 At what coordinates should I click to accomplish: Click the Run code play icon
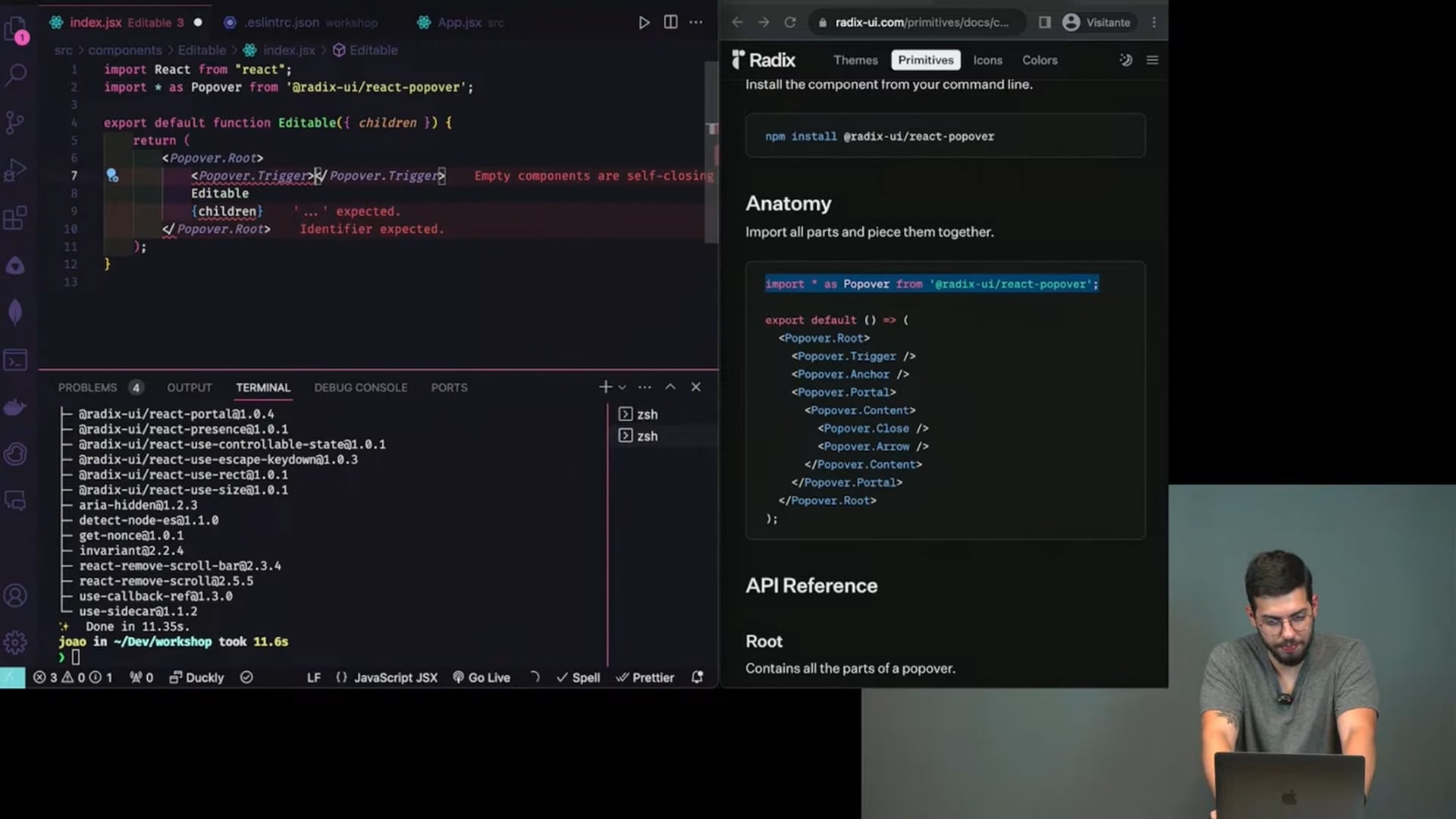click(x=644, y=23)
